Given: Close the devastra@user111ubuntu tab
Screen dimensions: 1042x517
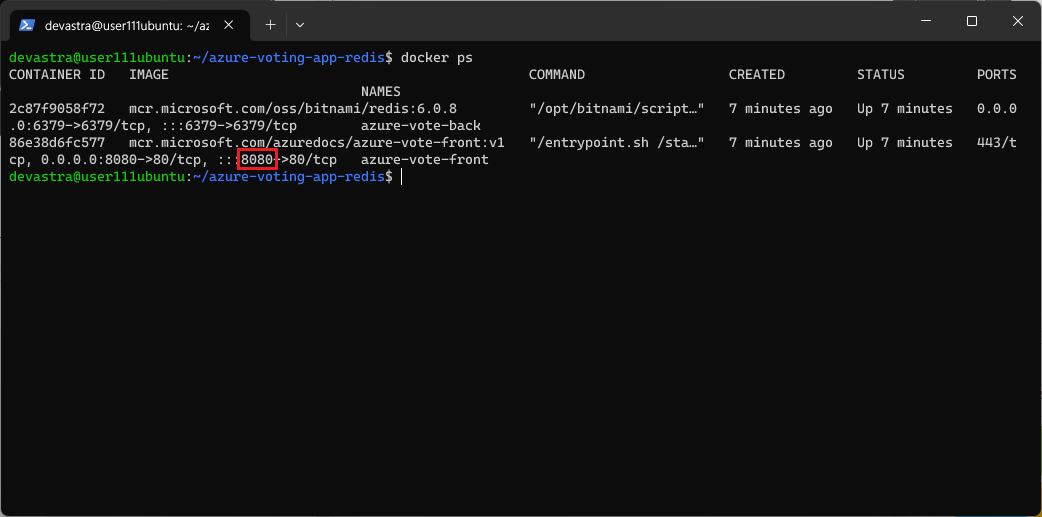Looking at the screenshot, I should coord(228,25).
